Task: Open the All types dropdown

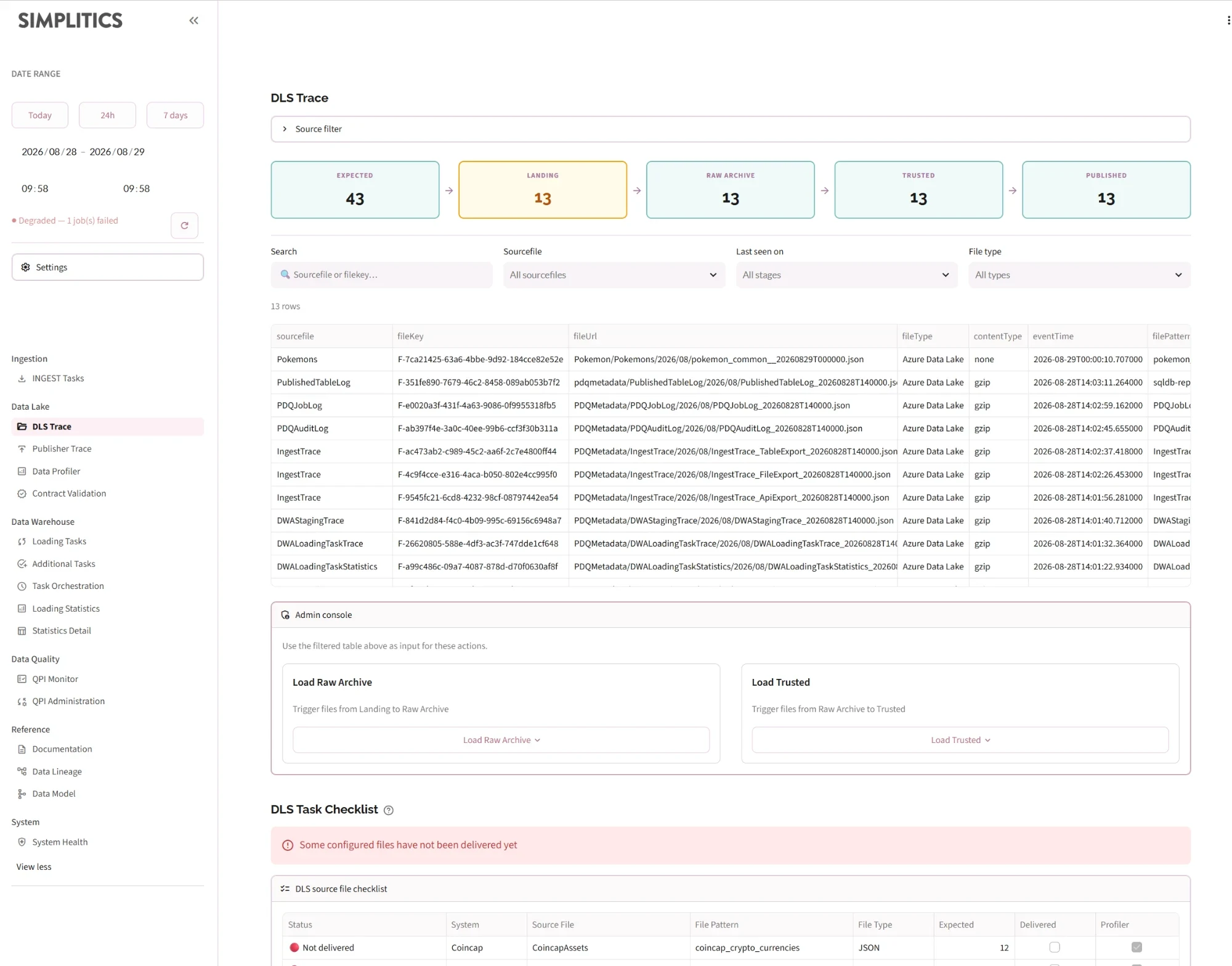Action: [x=1079, y=275]
